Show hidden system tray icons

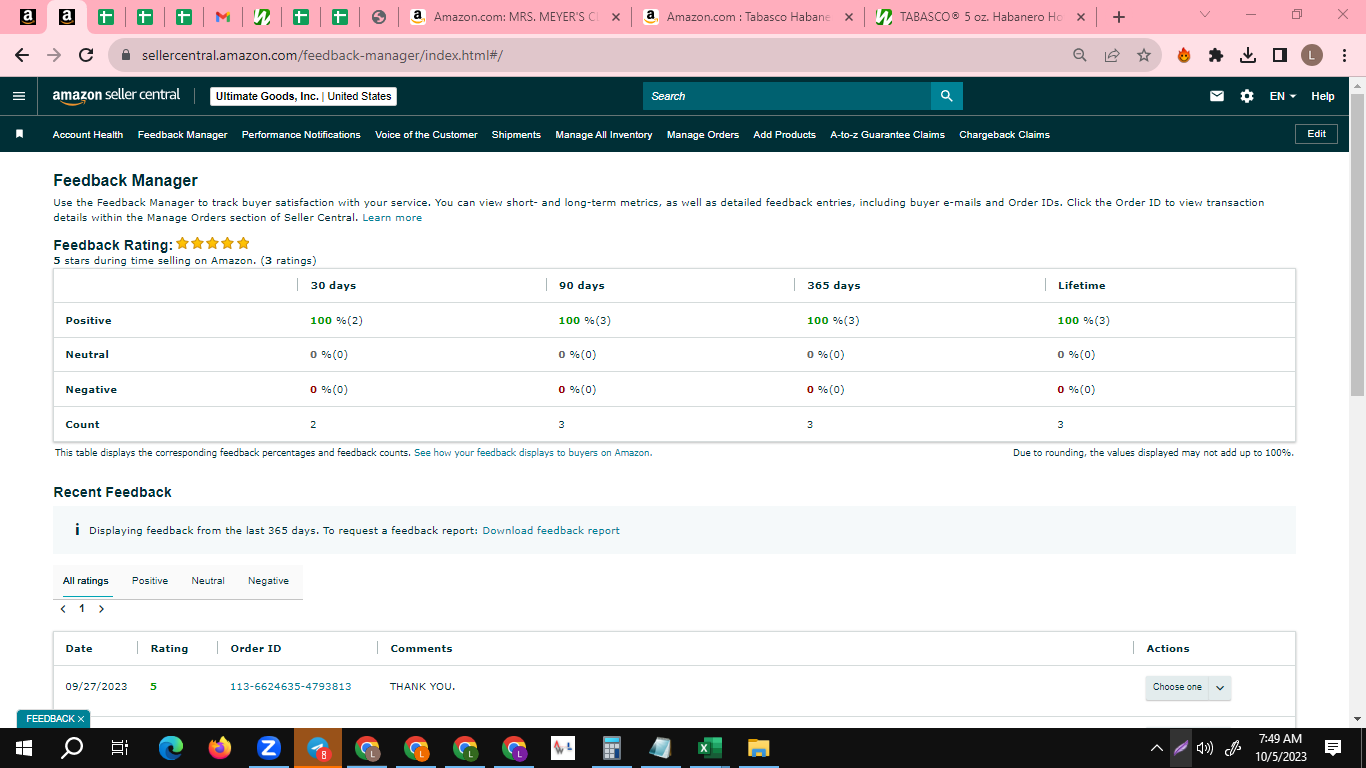pos(1157,748)
